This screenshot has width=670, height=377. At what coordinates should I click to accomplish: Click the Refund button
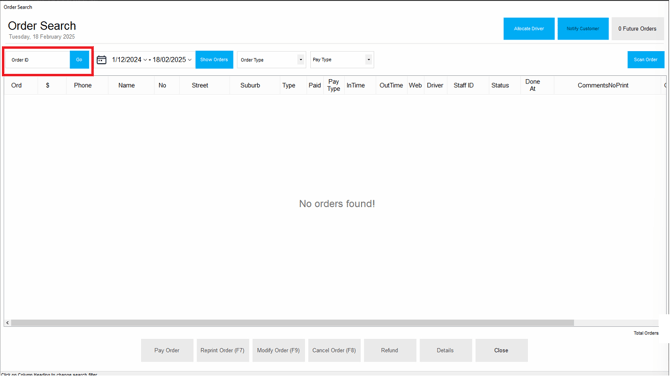coord(390,350)
